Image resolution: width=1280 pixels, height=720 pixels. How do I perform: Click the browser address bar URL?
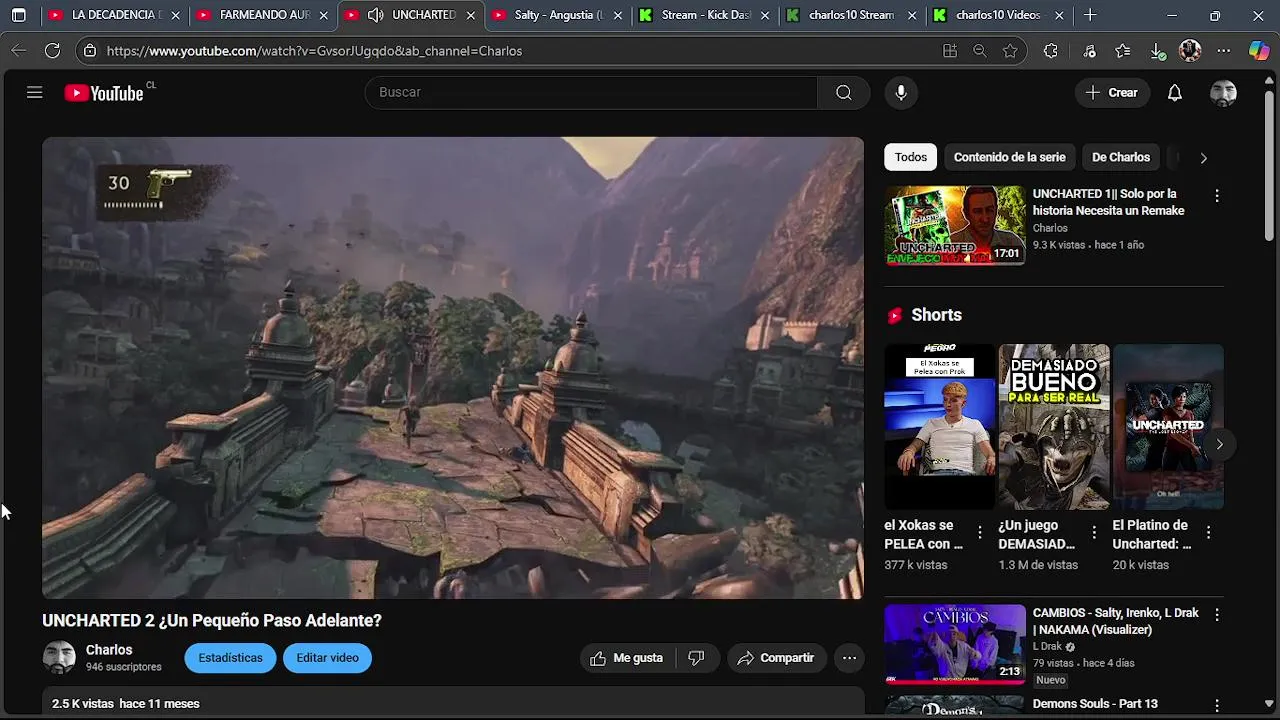point(314,51)
